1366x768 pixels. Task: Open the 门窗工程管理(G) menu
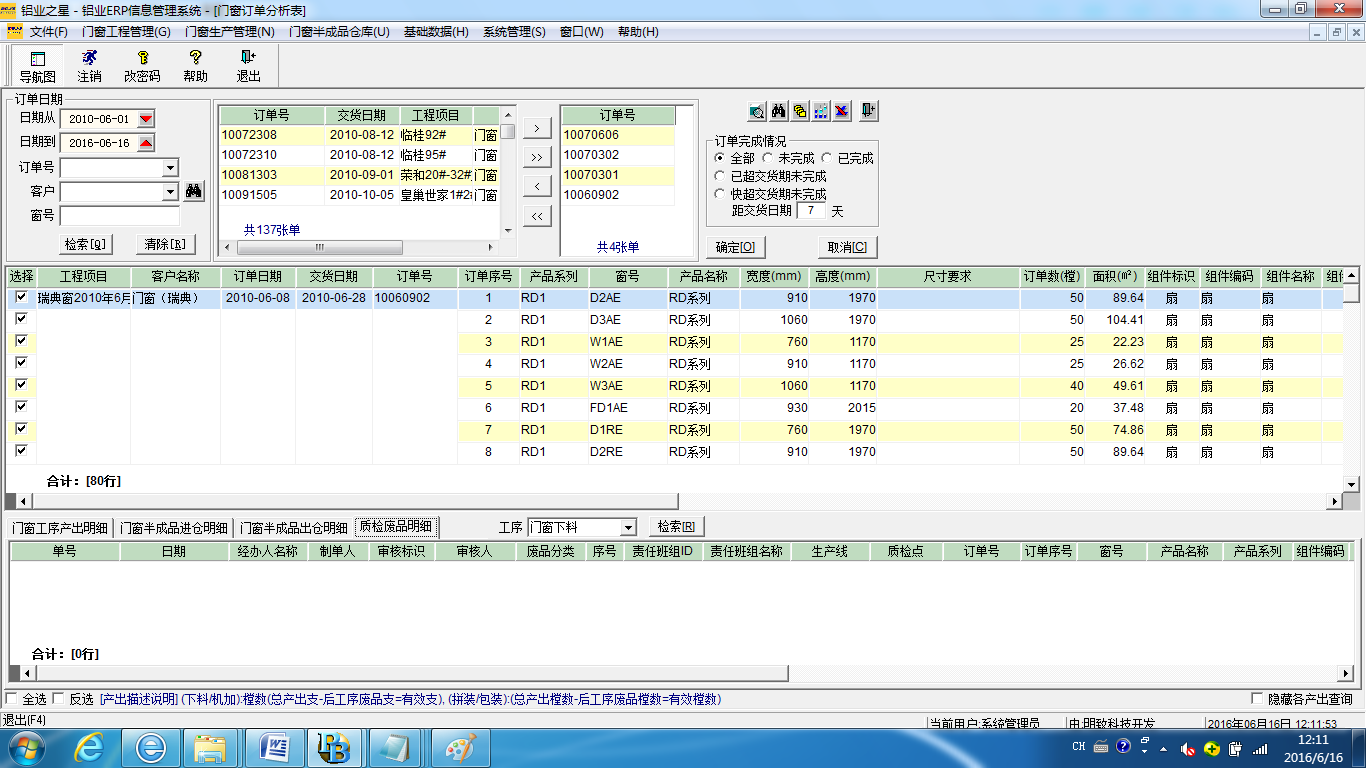(126, 32)
